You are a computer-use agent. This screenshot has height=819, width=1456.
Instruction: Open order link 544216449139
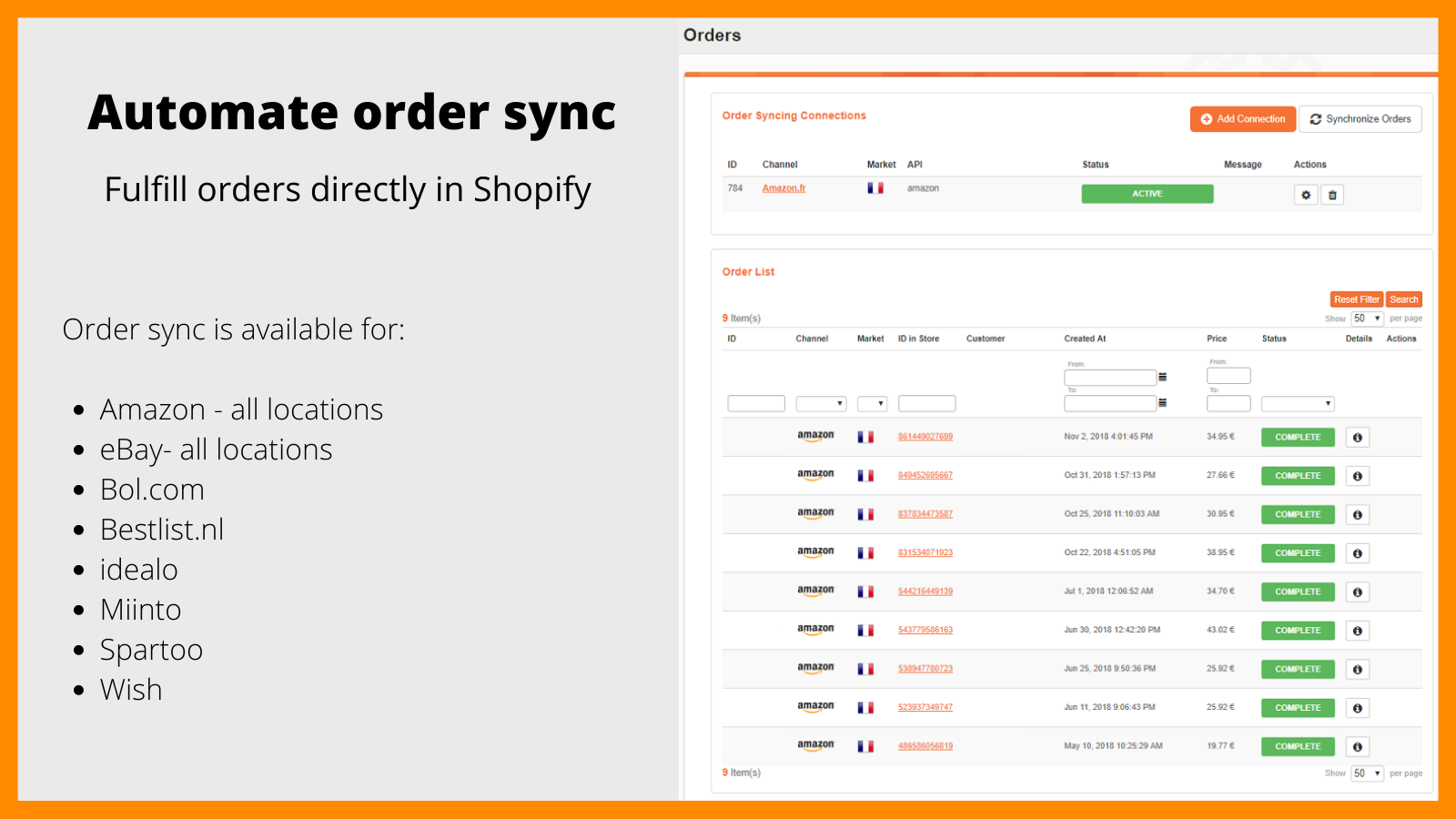(x=925, y=591)
